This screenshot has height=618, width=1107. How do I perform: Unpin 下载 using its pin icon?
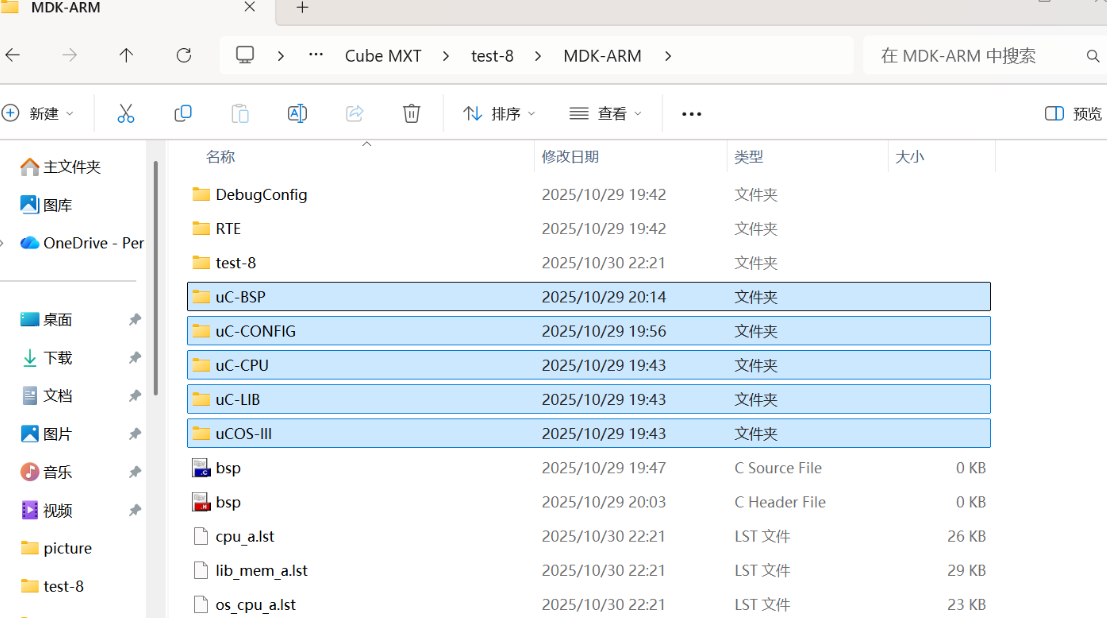pyautogui.click(x=135, y=357)
